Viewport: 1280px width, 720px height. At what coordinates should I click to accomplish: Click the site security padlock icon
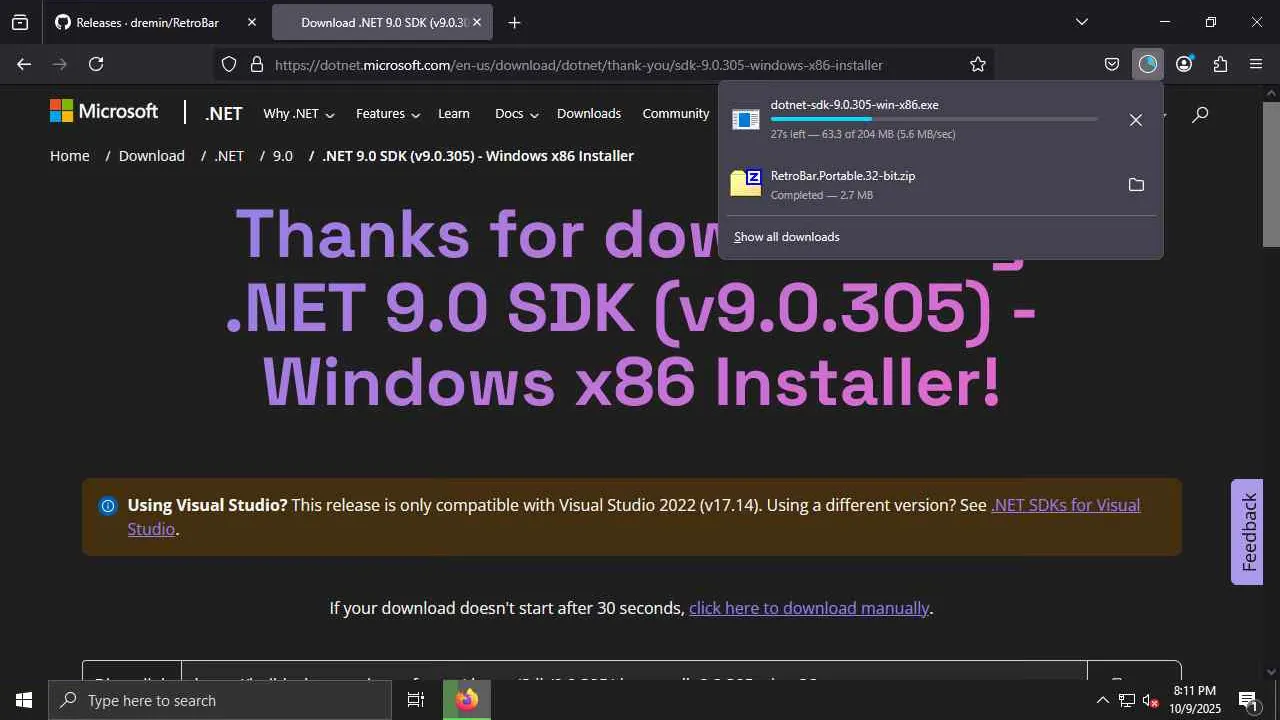(256, 64)
